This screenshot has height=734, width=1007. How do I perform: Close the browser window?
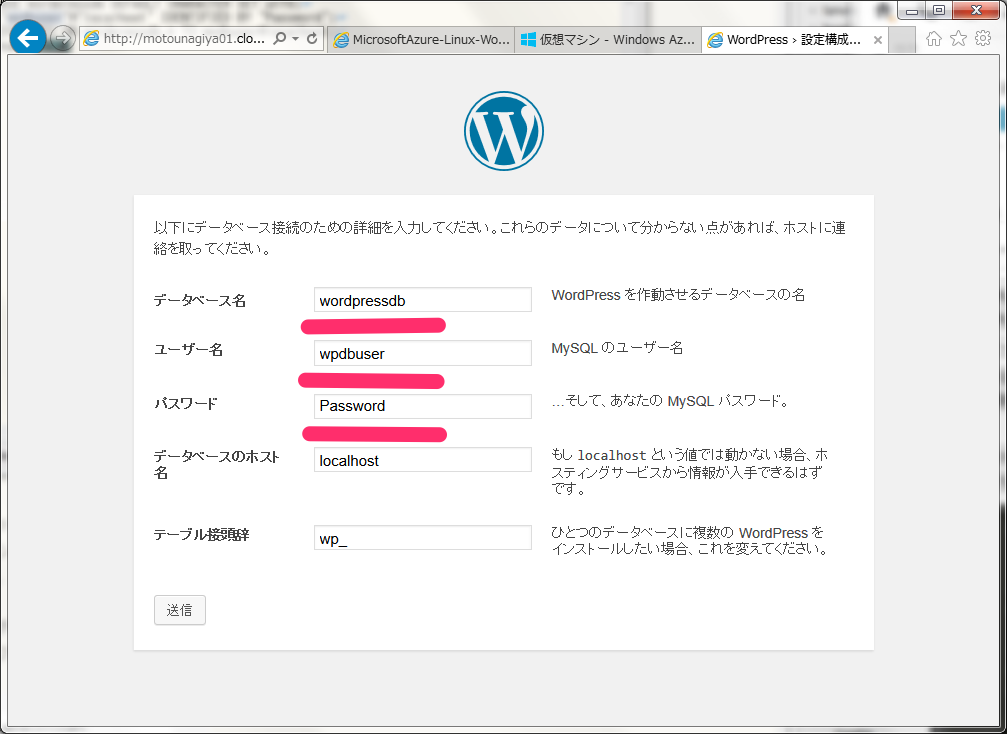click(x=976, y=10)
